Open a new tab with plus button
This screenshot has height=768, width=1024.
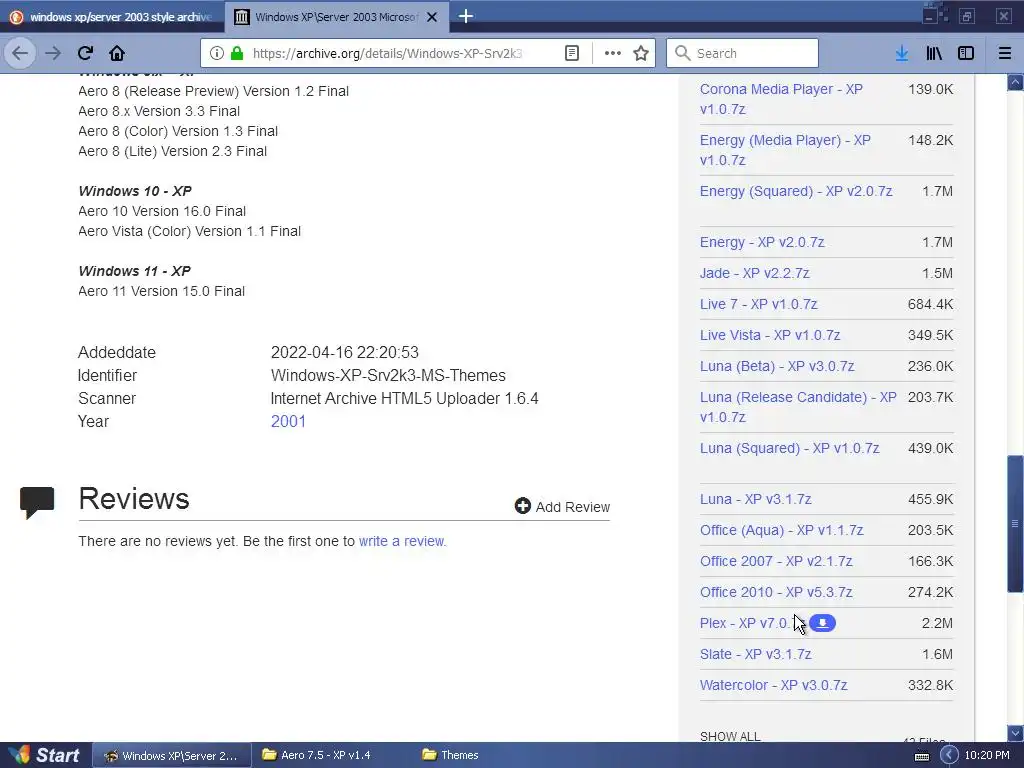point(466,16)
